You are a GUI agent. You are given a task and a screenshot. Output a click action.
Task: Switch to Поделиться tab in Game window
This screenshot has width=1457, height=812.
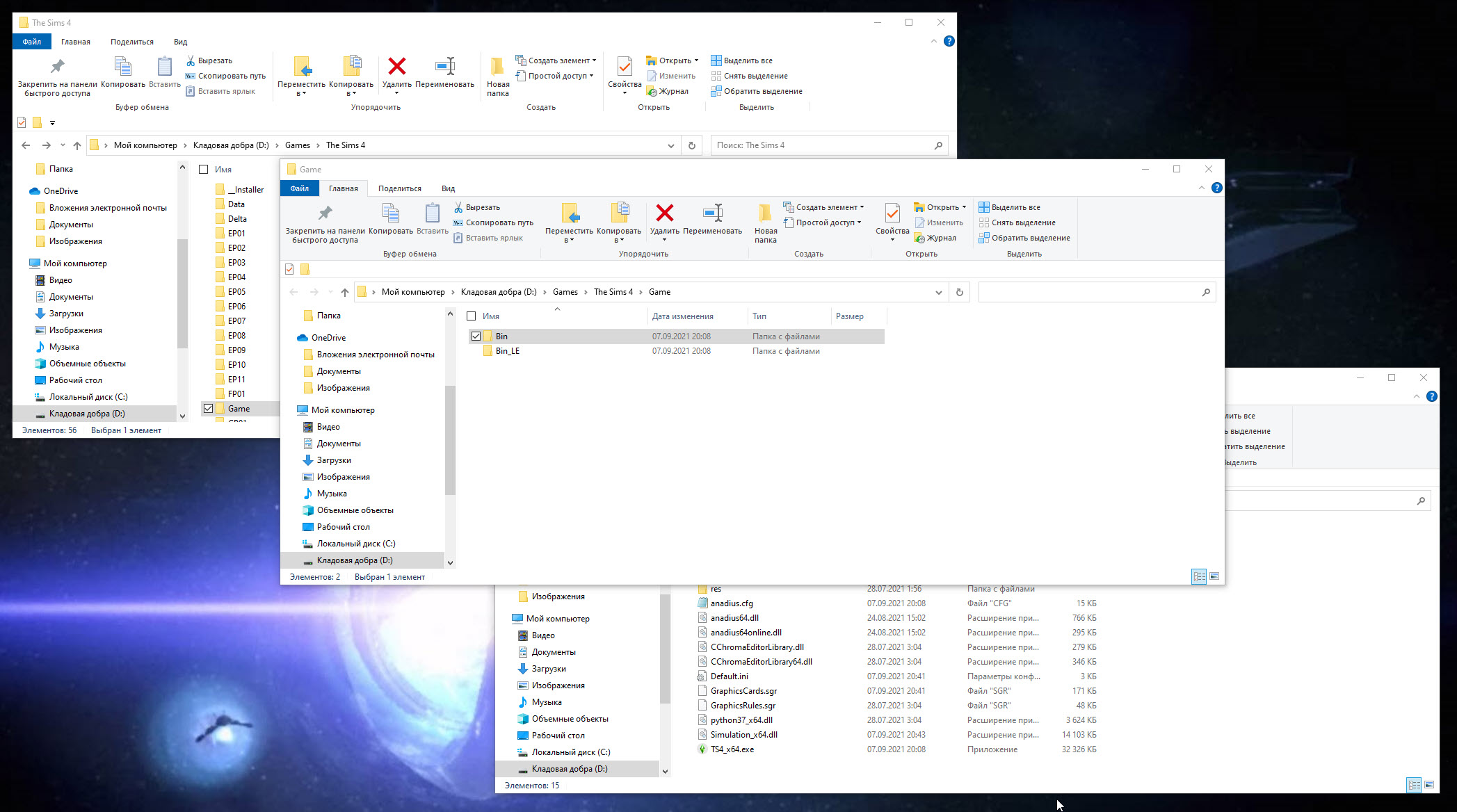(x=400, y=188)
